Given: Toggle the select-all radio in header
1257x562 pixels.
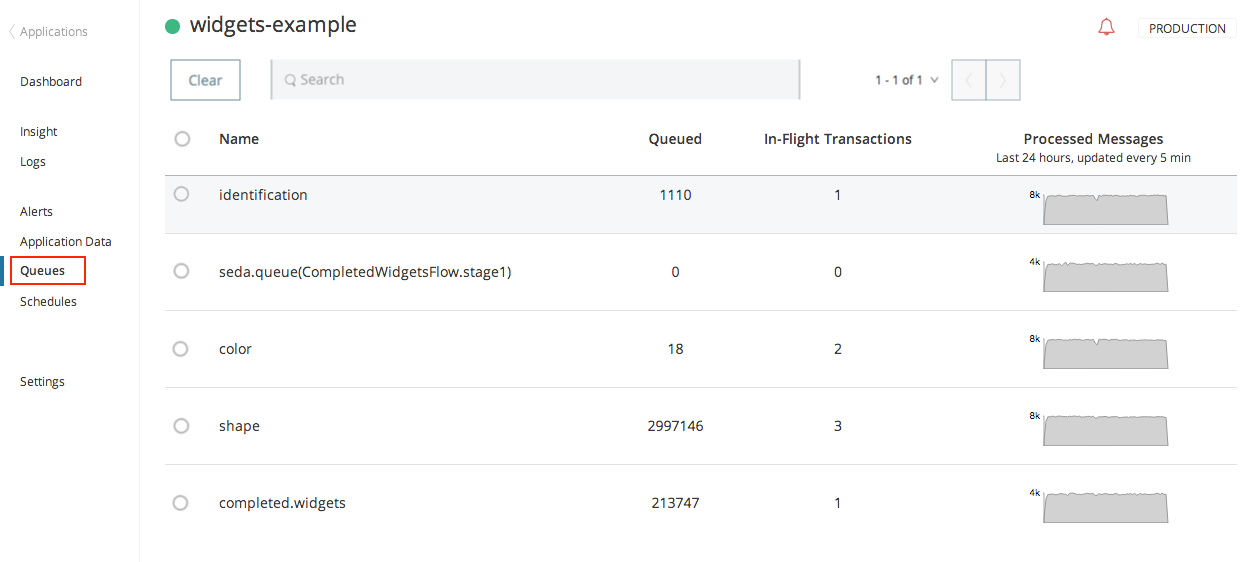Looking at the screenshot, I should coord(182,139).
